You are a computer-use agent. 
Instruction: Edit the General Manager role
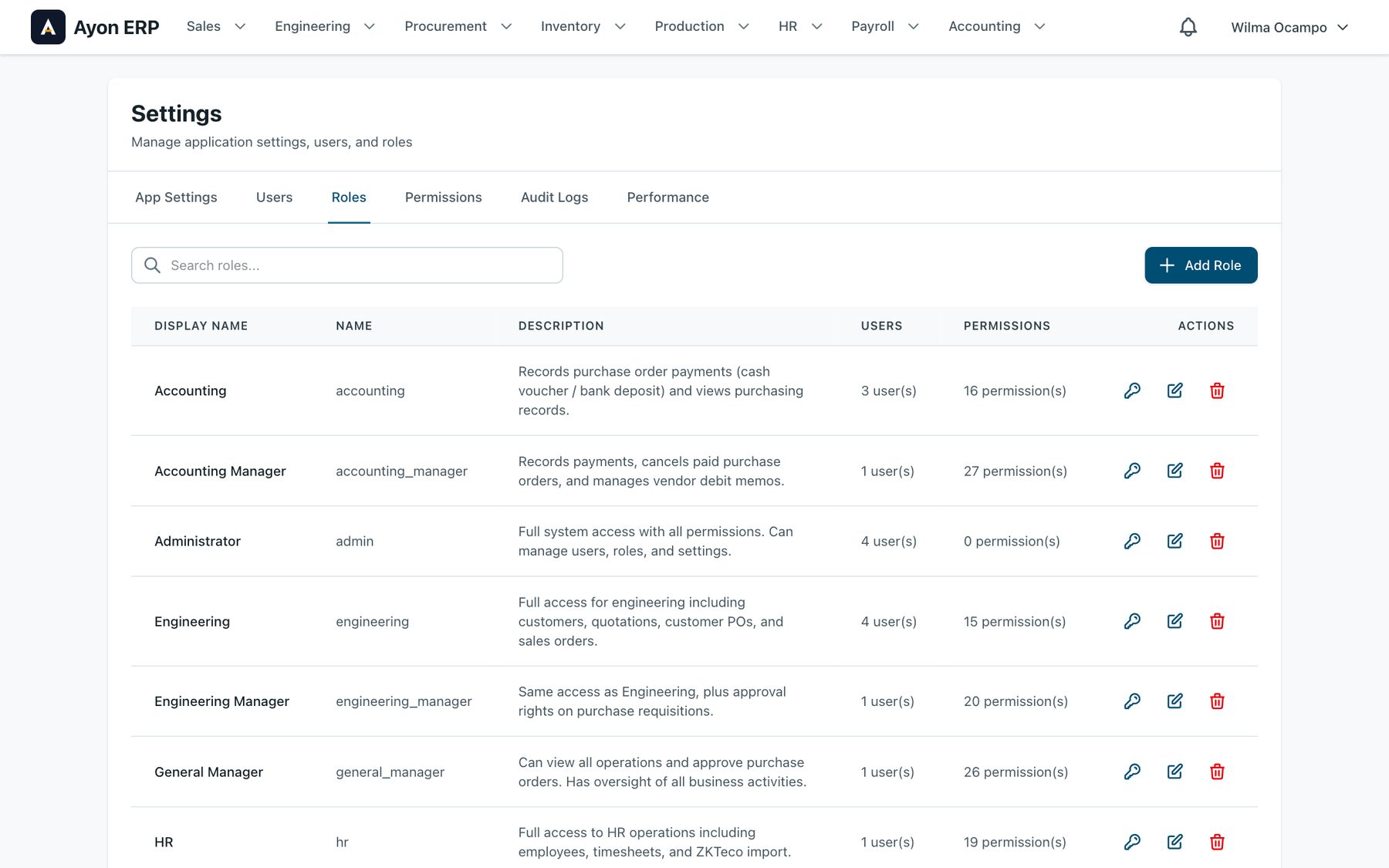coord(1174,772)
